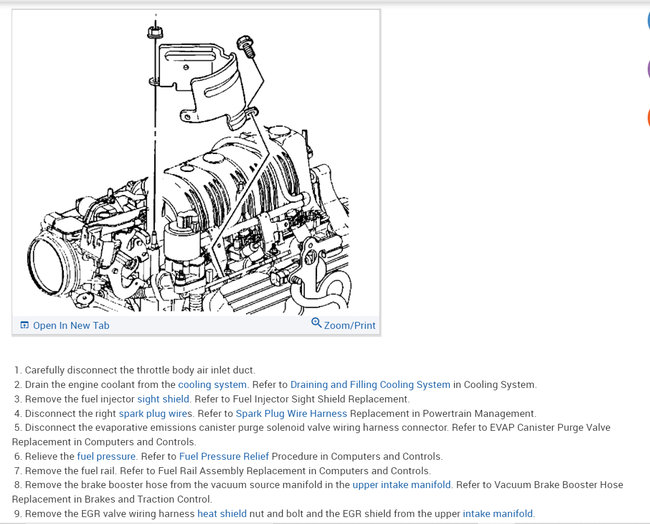Click 'Replacement in Computers and Controls' text
This screenshot has width=650, height=524.
tap(104, 442)
